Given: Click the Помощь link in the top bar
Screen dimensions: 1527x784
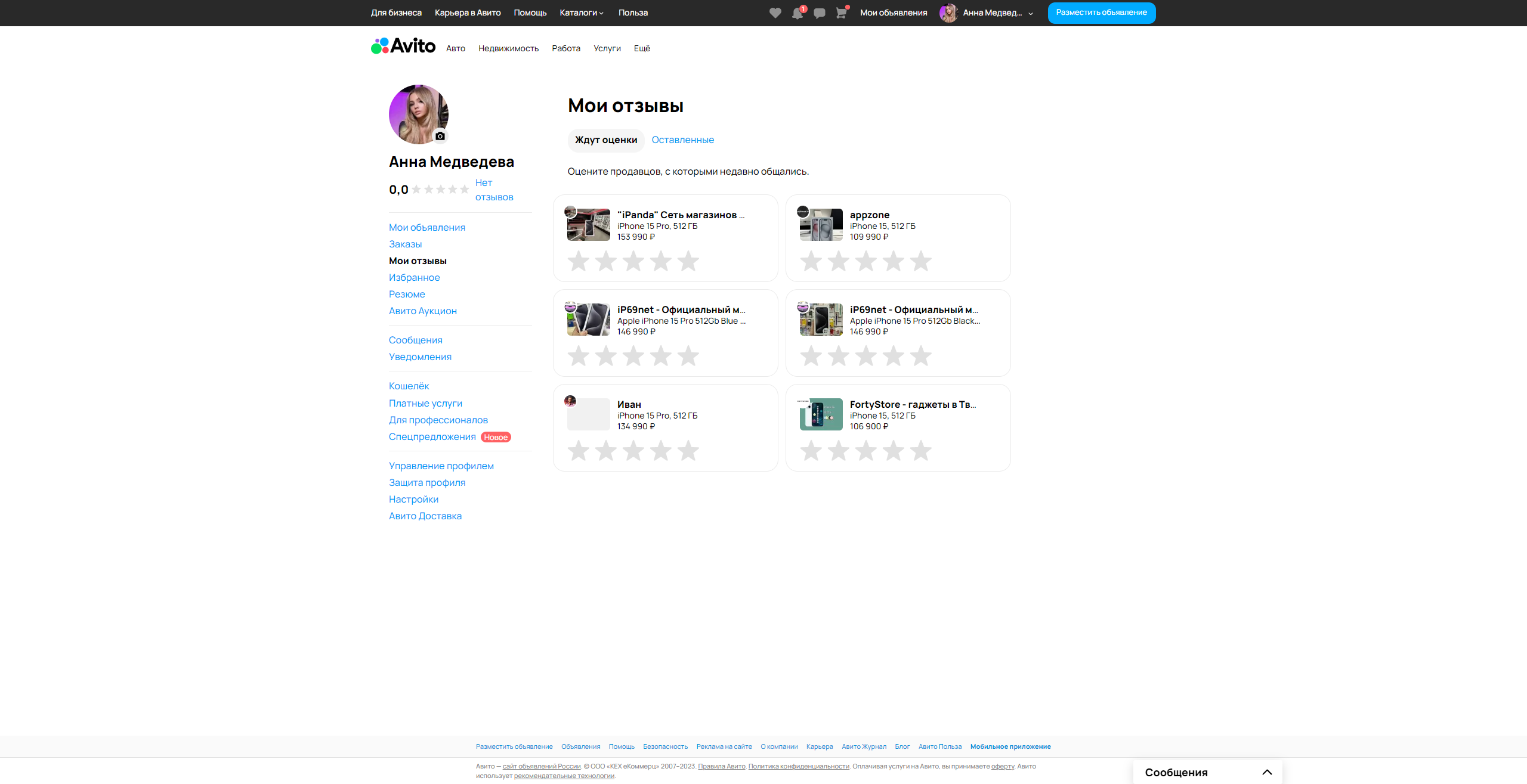Looking at the screenshot, I should pyautogui.click(x=530, y=13).
